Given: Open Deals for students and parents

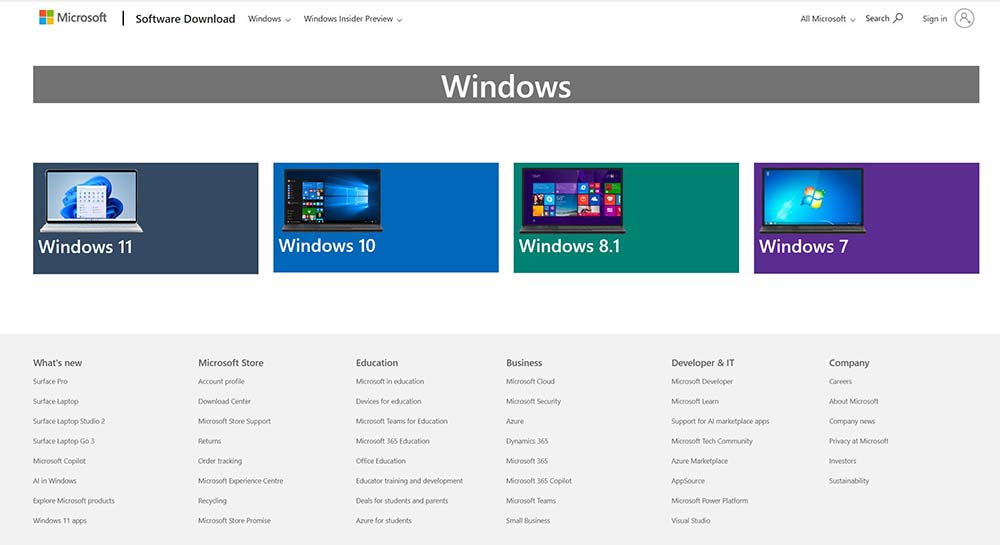Looking at the screenshot, I should (x=402, y=500).
